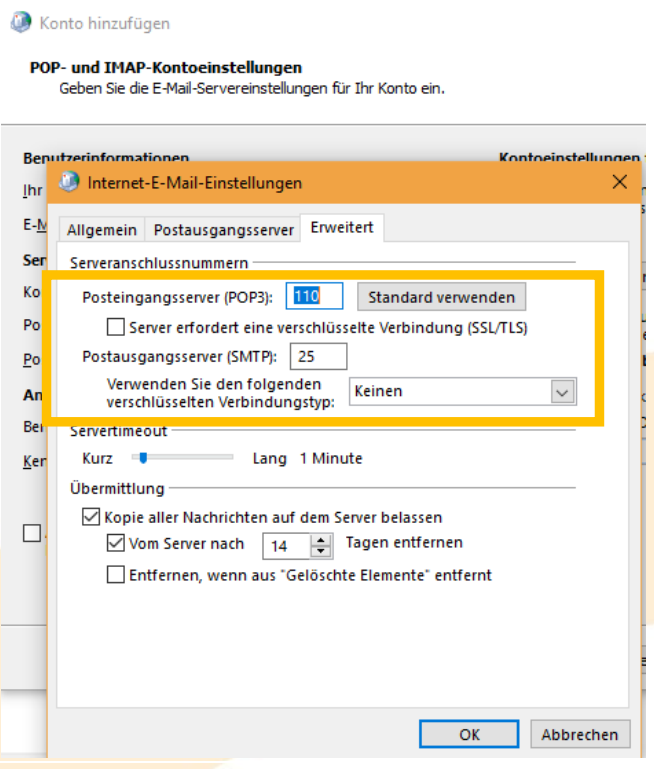Select the Erweitert tab
This screenshot has width=654, height=769.
coord(342,228)
